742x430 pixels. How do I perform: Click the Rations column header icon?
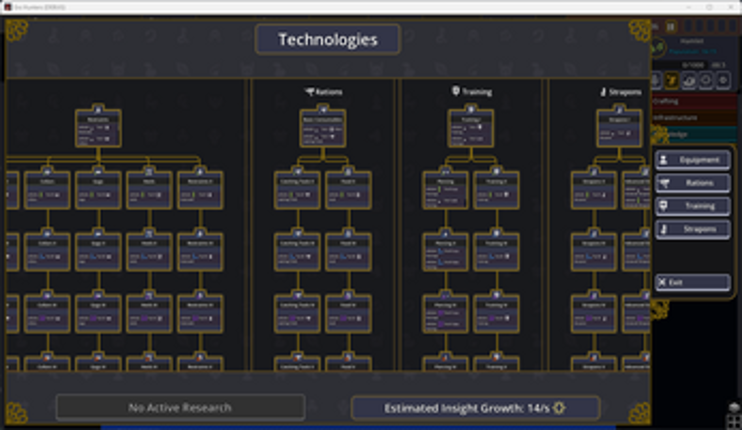click(x=310, y=92)
